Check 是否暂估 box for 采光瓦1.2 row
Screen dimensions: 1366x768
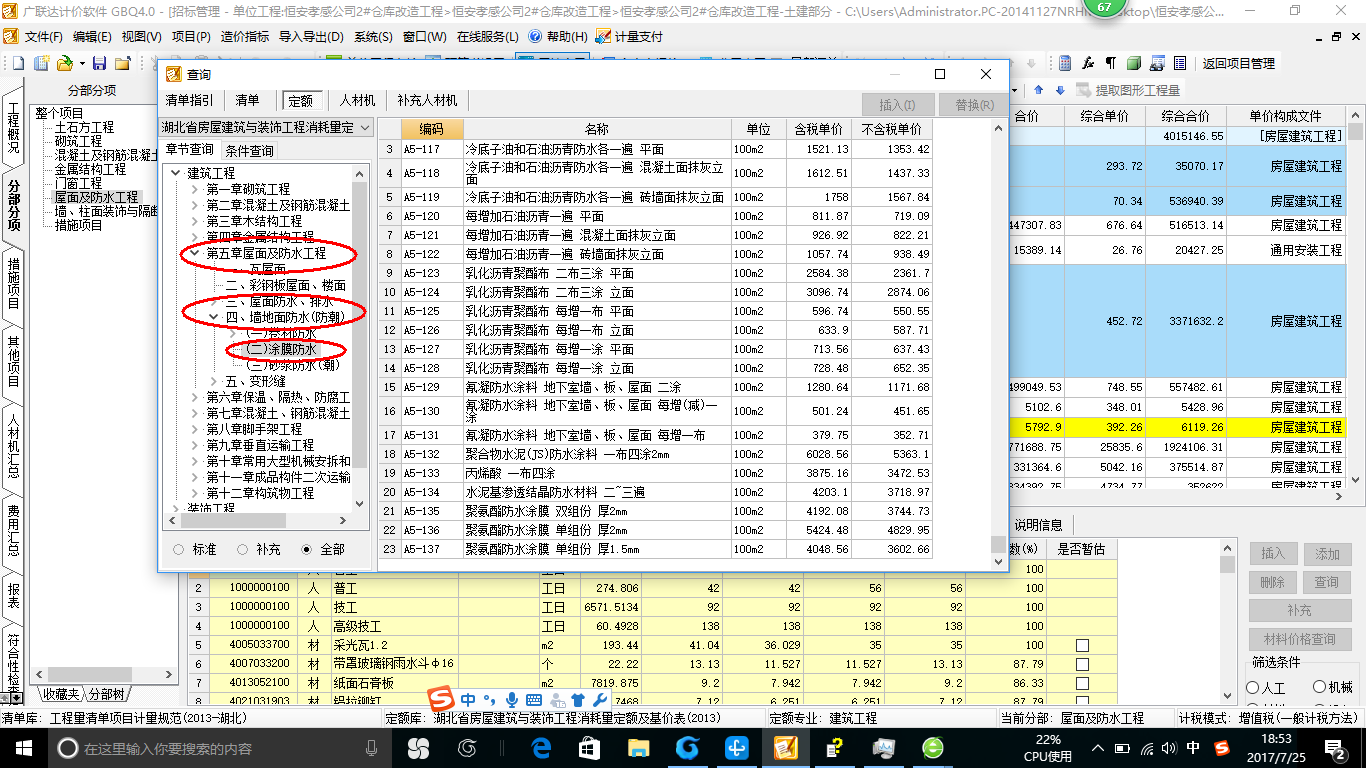coord(1082,645)
